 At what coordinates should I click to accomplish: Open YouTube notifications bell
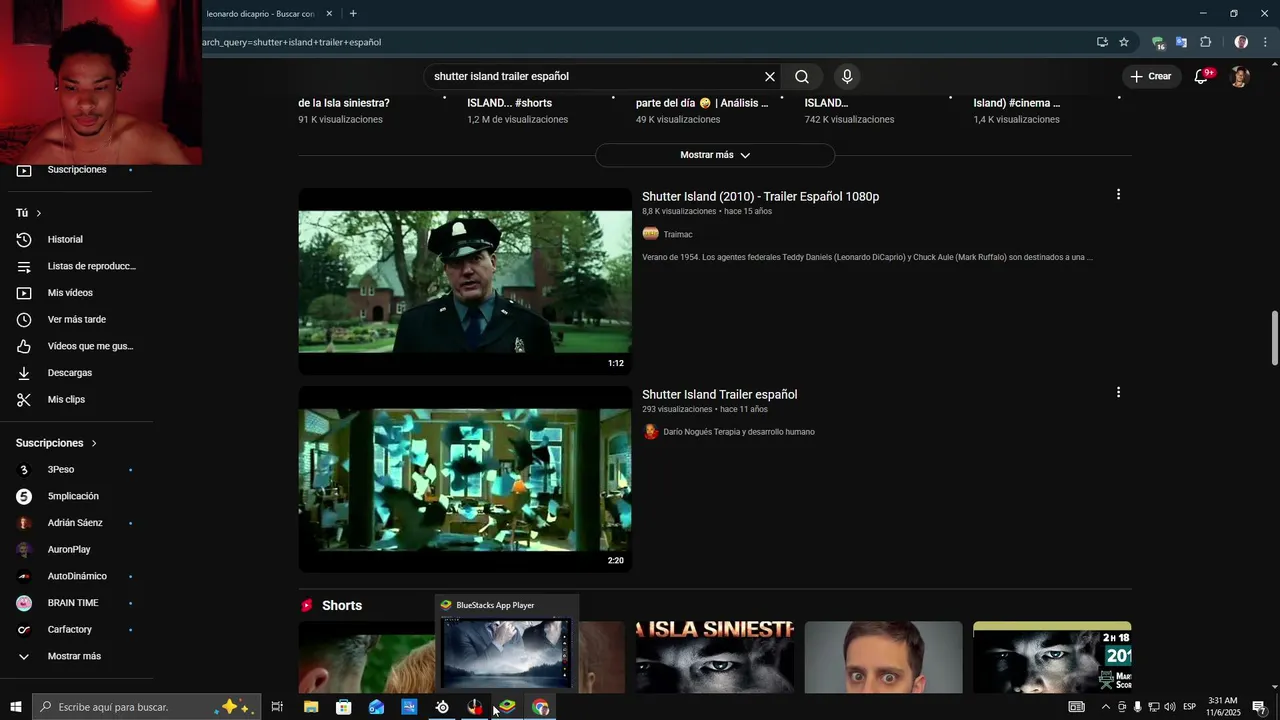pos(1202,77)
